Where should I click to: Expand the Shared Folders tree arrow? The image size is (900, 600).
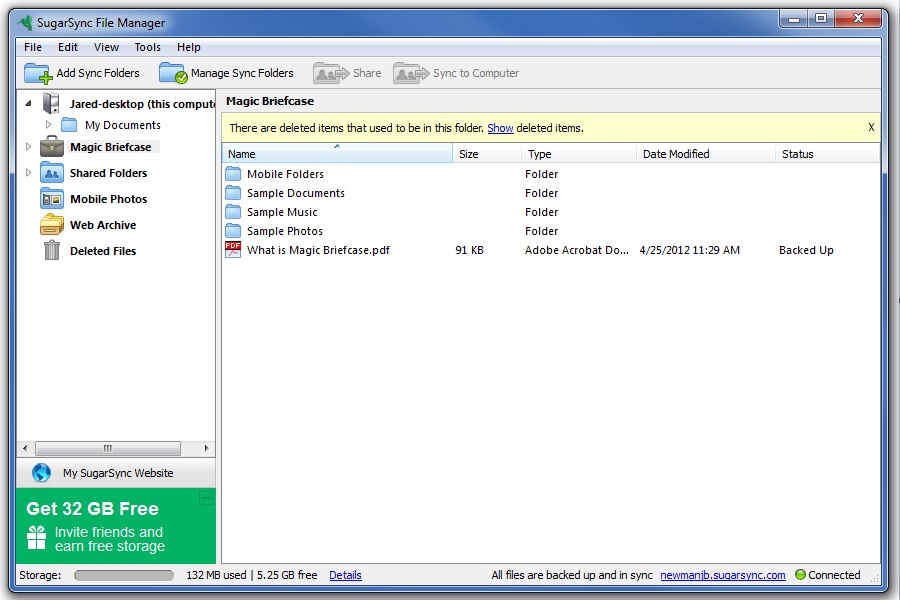28,173
